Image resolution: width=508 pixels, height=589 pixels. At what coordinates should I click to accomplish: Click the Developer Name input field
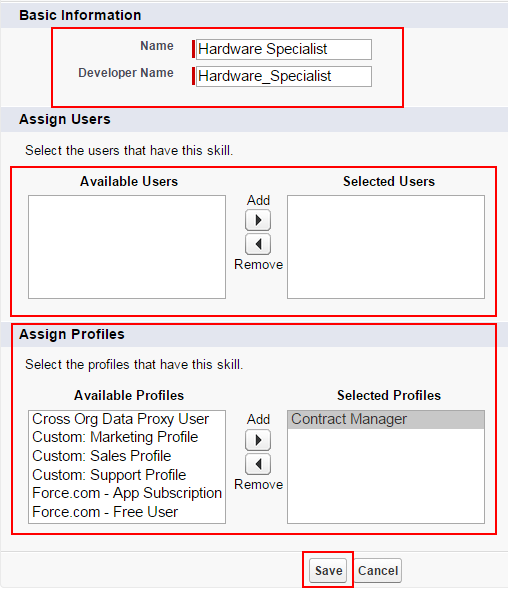(x=284, y=76)
